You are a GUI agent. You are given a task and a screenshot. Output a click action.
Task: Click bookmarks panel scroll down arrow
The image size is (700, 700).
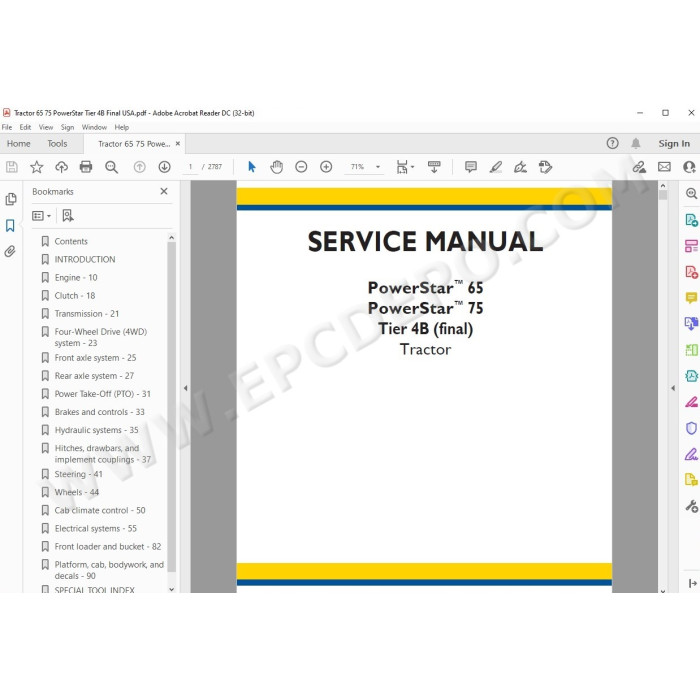[x=171, y=589]
